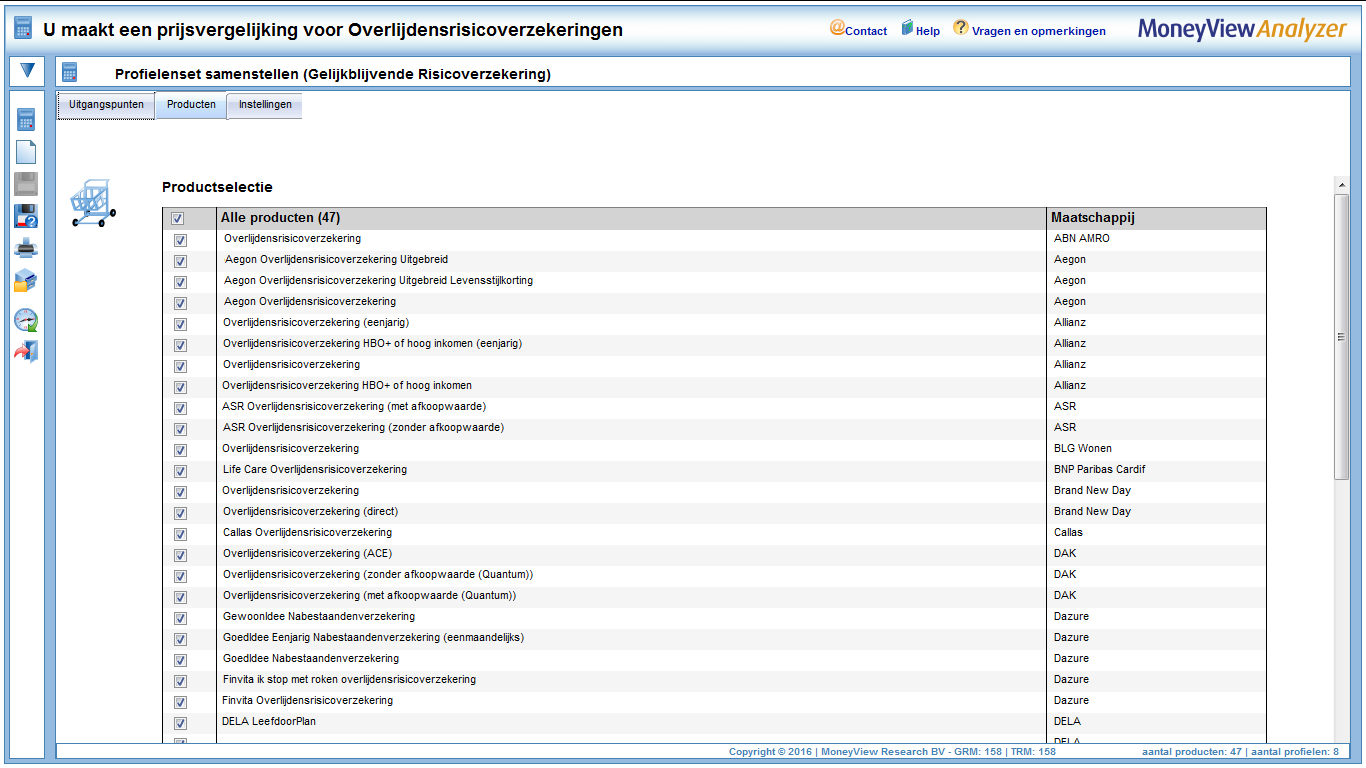Toggle ASR (met afkoopwaarde) checkbox
Screen dimensions: 1366x768
tap(180, 408)
